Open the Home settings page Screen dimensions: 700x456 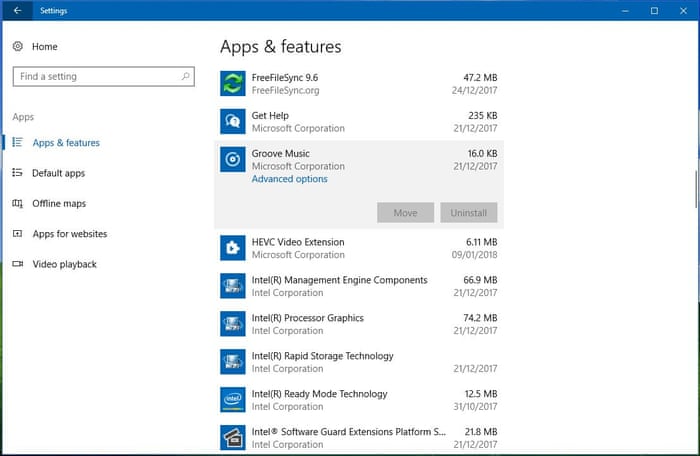pyautogui.click(x=44, y=47)
